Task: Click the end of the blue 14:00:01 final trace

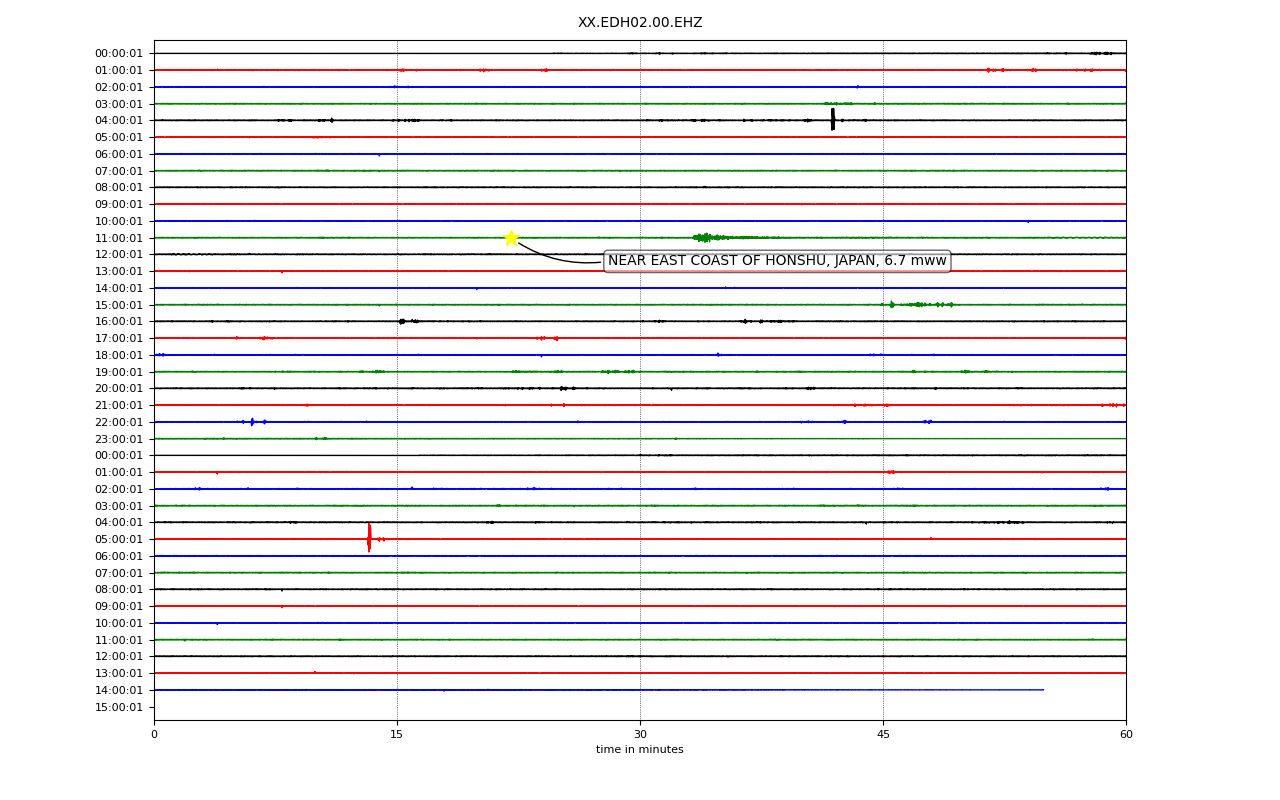Action: pyautogui.click(x=1043, y=690)
